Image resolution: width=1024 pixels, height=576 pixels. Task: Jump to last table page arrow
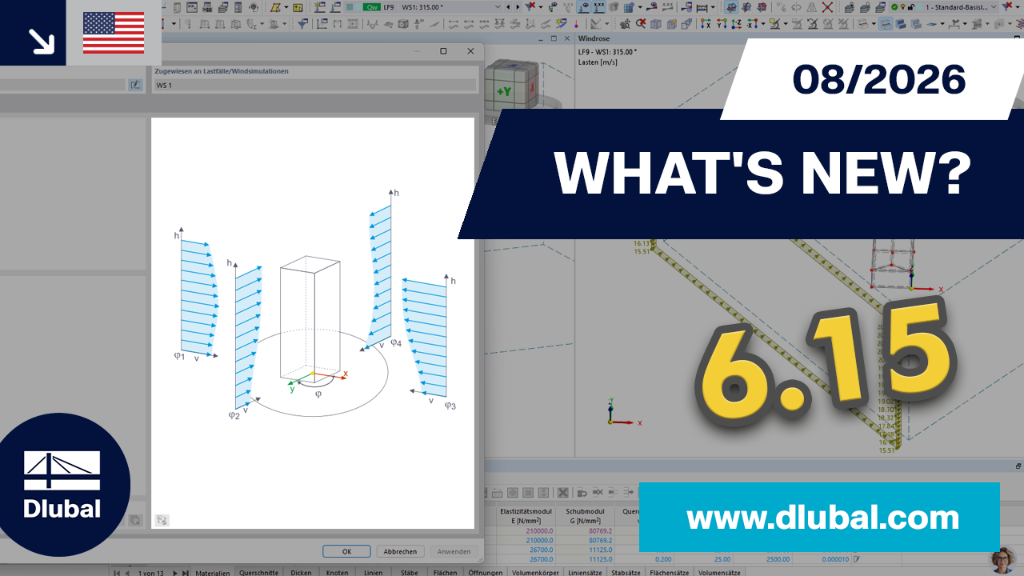(x=185, y=573)
